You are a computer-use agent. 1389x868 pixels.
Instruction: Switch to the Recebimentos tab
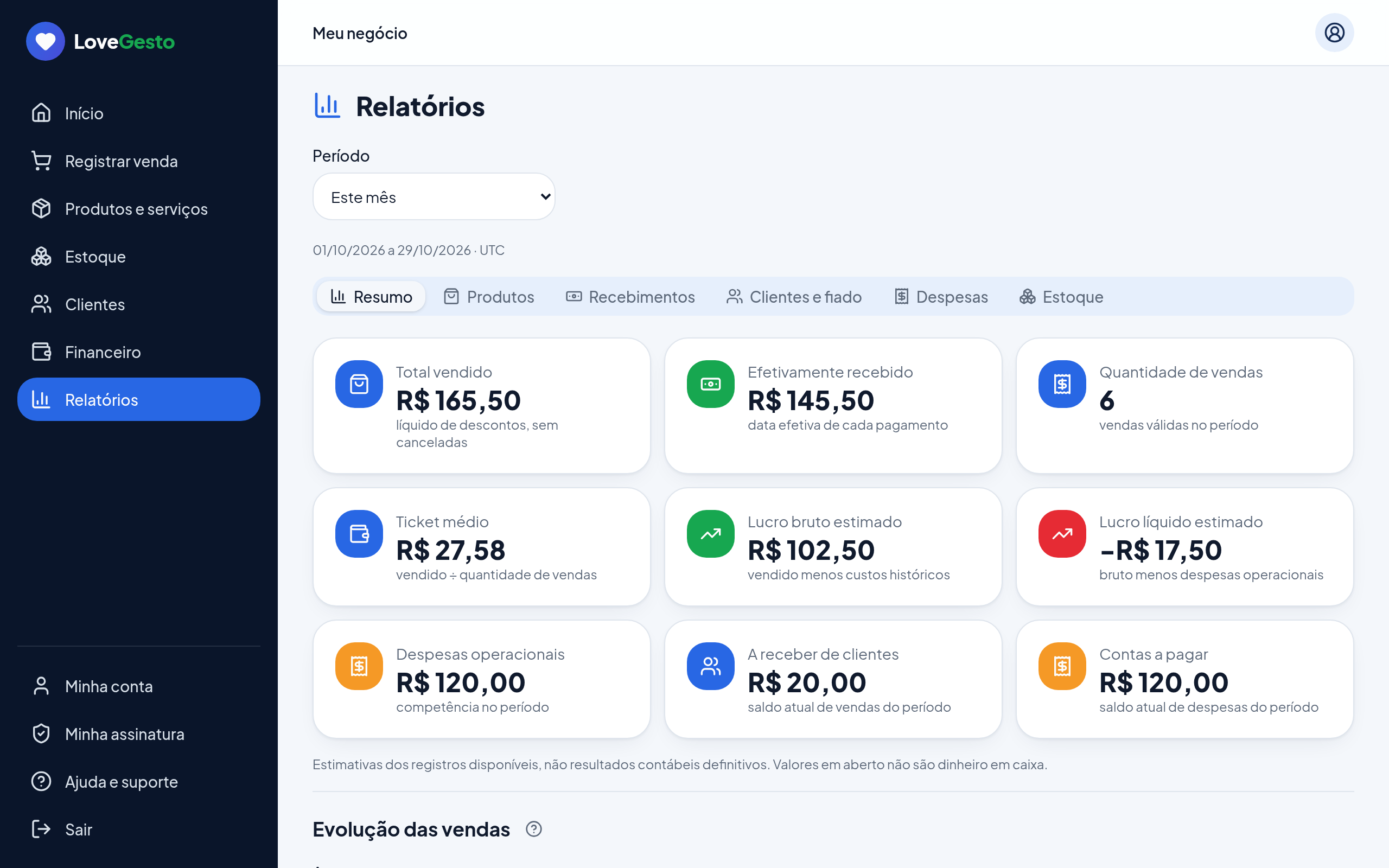tap(630, 296)
